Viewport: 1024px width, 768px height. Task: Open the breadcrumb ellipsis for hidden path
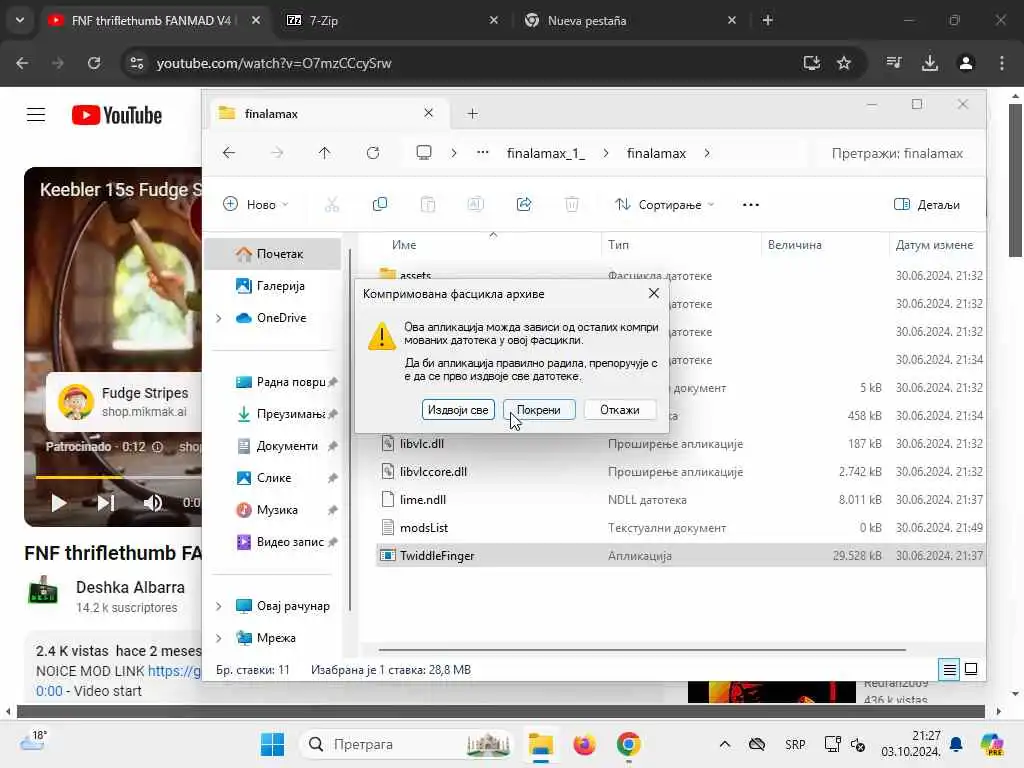(483, 153)
